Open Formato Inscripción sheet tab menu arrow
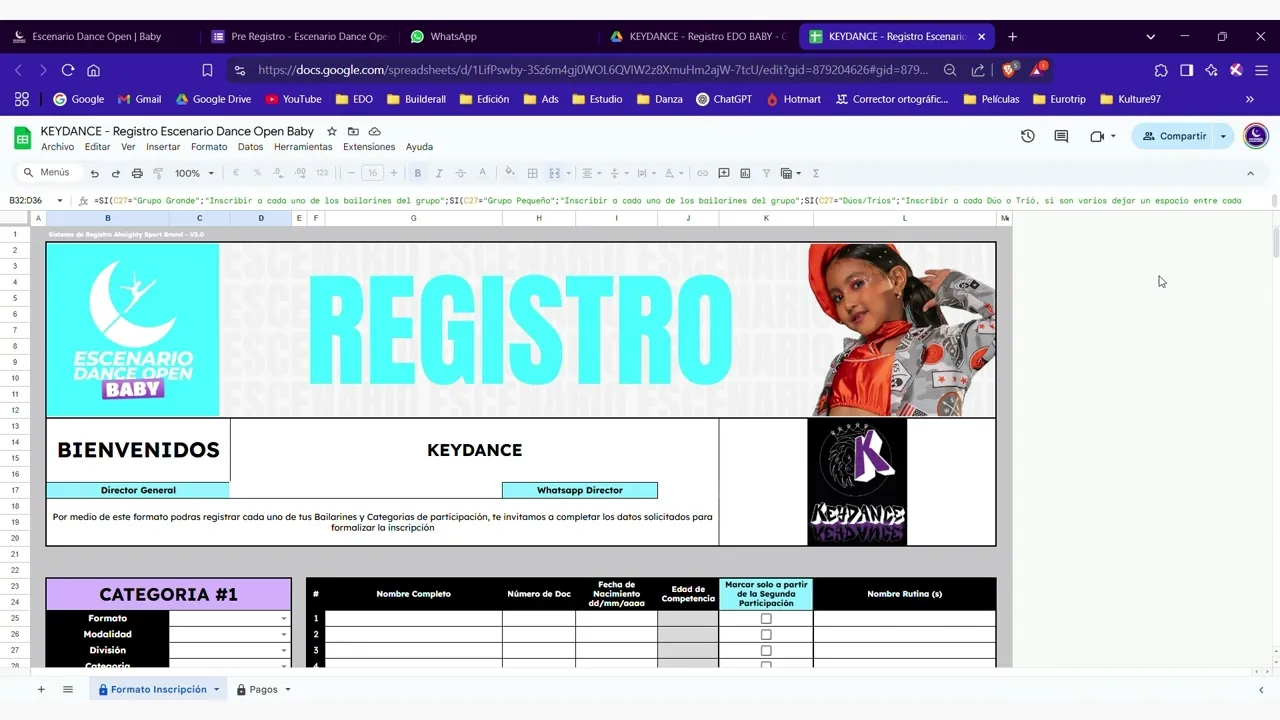The image size is (1280, 720). (x=216, y=689)
